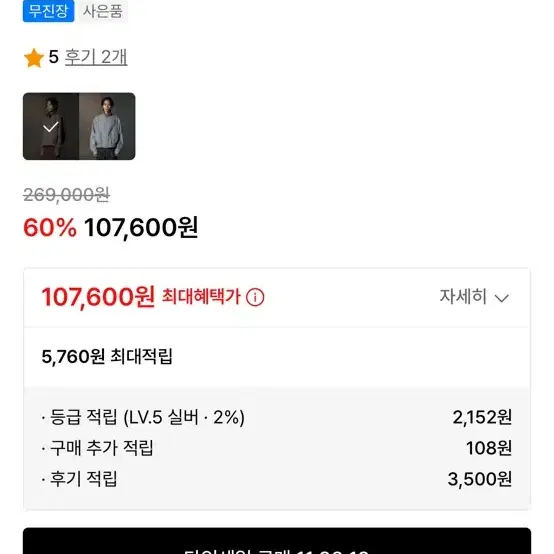
Task: Tap the orange star rating icon
Action: coord(34,58)
